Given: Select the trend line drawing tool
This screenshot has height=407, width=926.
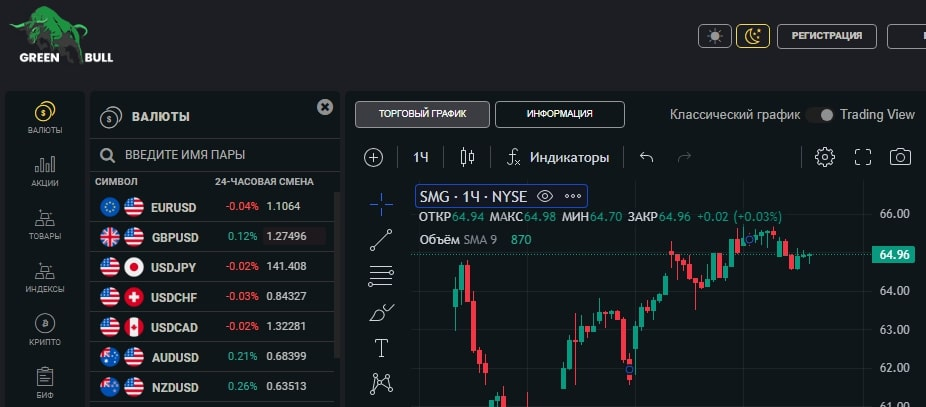Looking at the screenshot, I should point(381,239).
